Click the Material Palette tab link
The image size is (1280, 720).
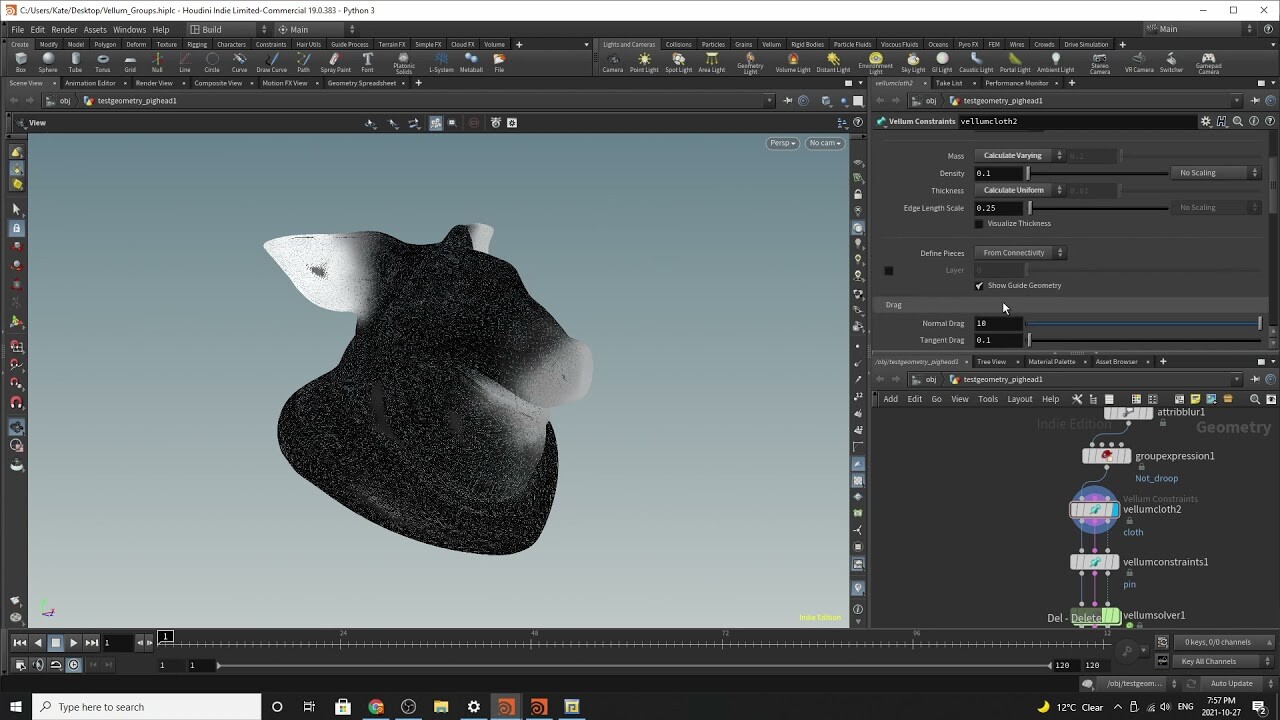pyautogui.click(x=1051, y=361)
